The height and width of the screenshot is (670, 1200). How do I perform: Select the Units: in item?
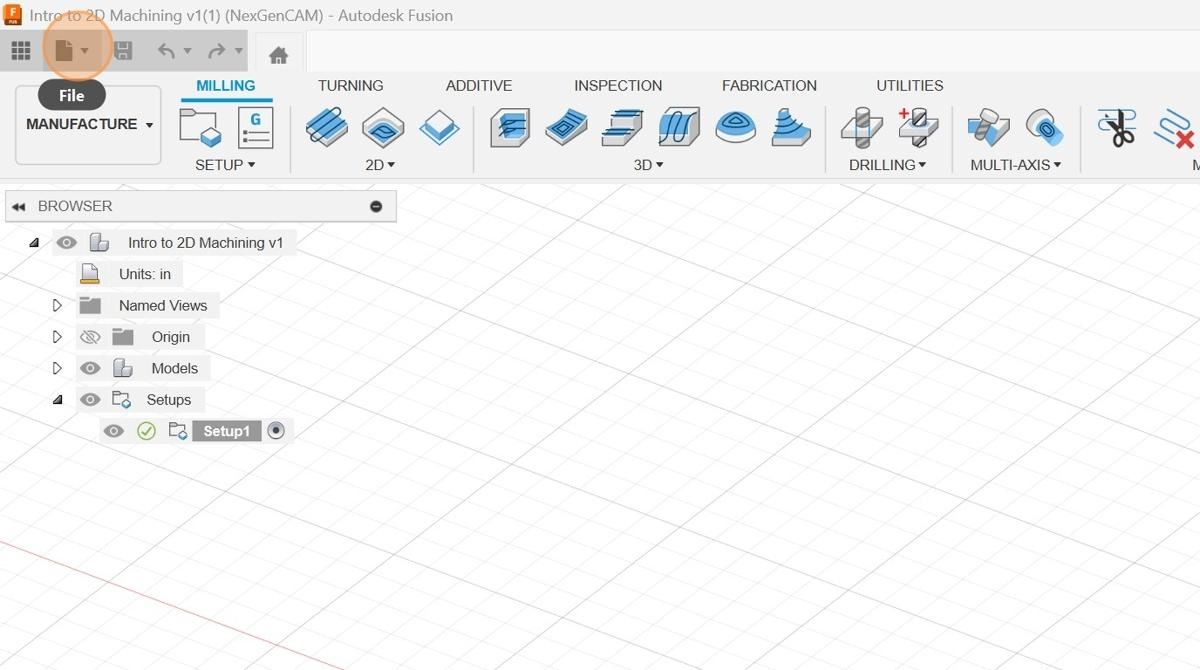(x=145, y=274)
